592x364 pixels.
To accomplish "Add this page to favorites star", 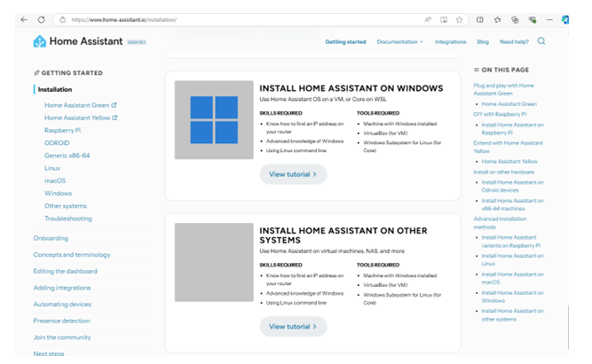I will pos(459,20).
